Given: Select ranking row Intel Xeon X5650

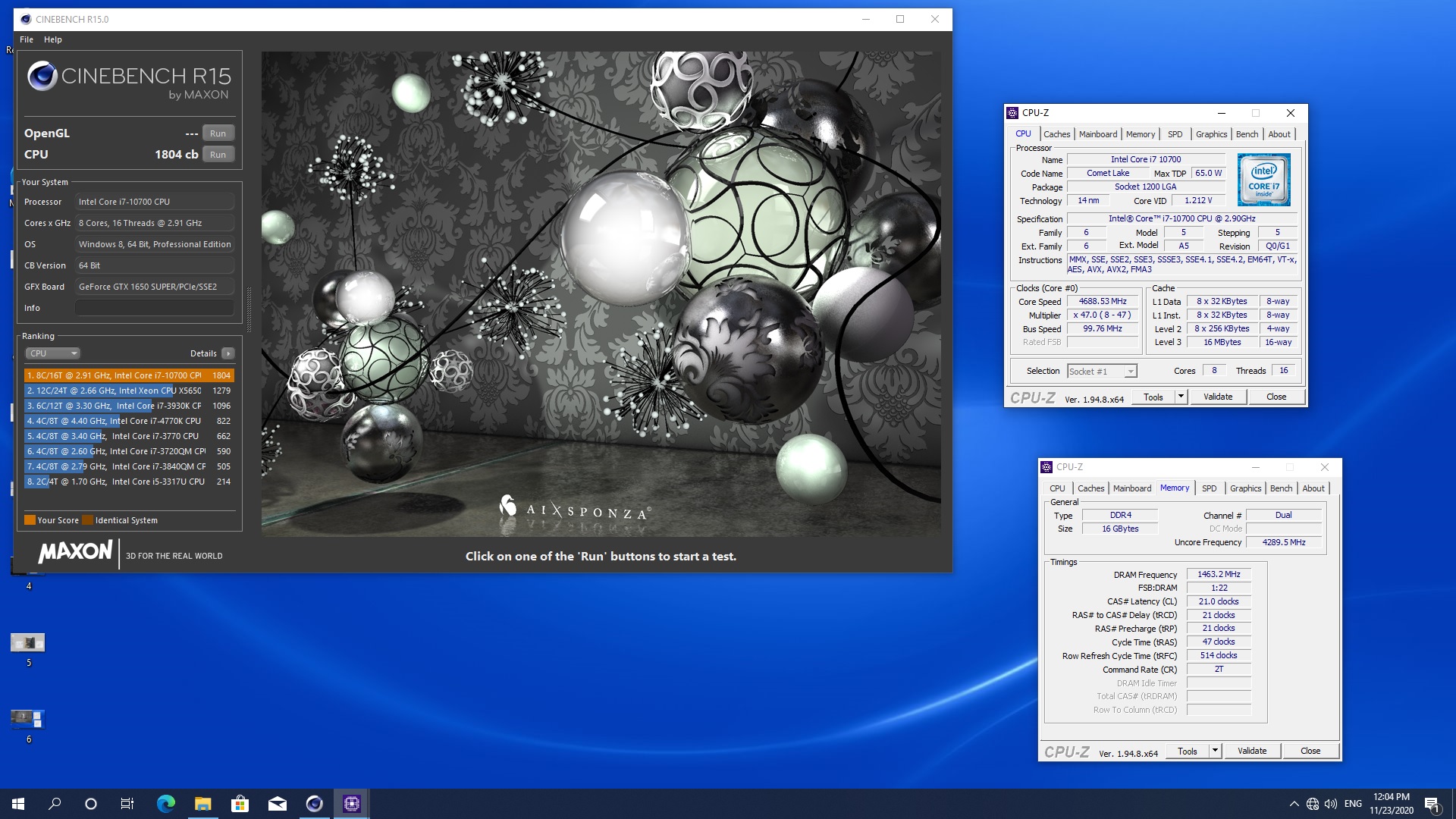Looking at the screenshot, I should coord(129,391).
